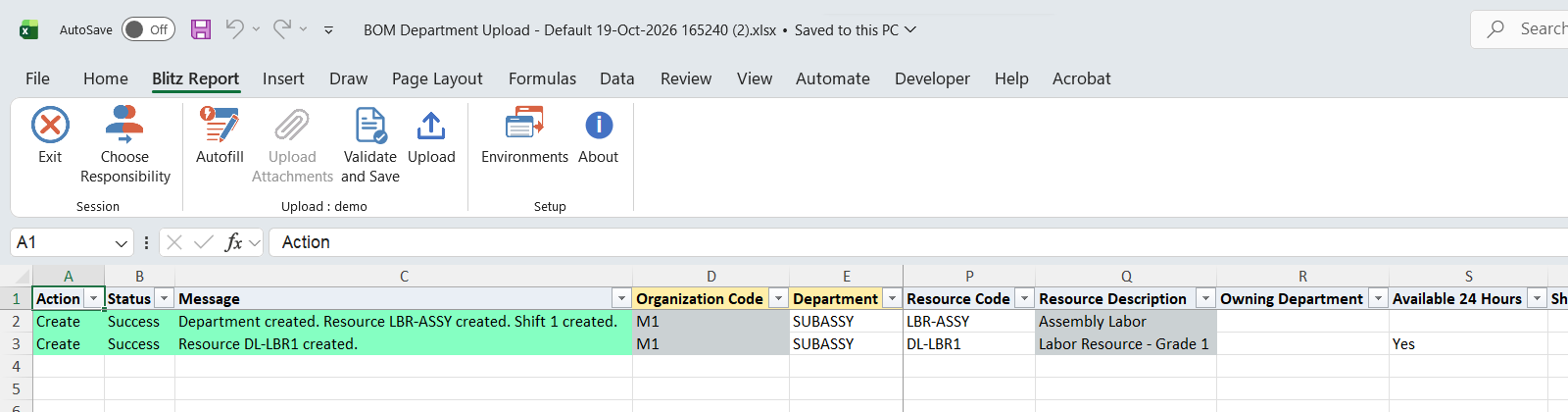Image resolution: width=1568 pixels, height=412 pixels.
Task: Open the Organization Code filter dropdown
Action: pyautogui.click(x=778, y=298)
